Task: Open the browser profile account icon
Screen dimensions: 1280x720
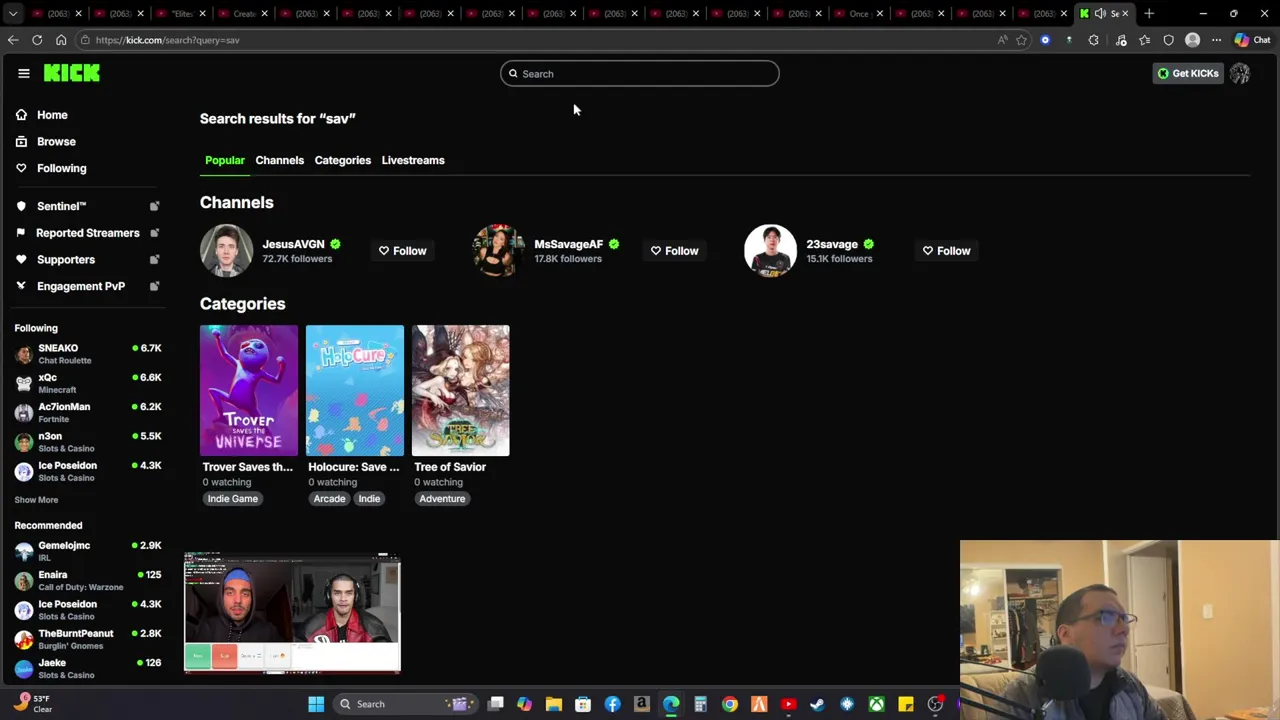Action: tap(1192, 40)
